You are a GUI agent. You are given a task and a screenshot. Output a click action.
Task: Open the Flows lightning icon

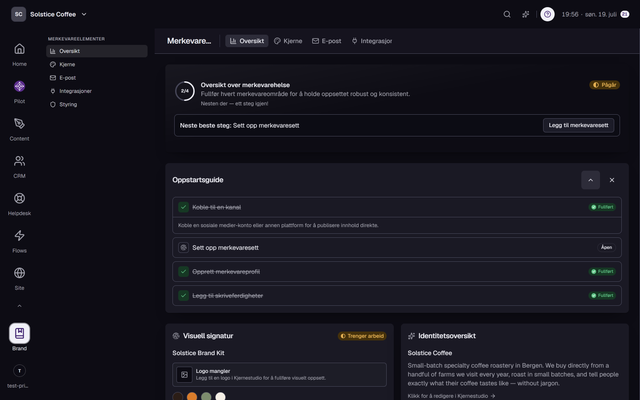point(19,236)
